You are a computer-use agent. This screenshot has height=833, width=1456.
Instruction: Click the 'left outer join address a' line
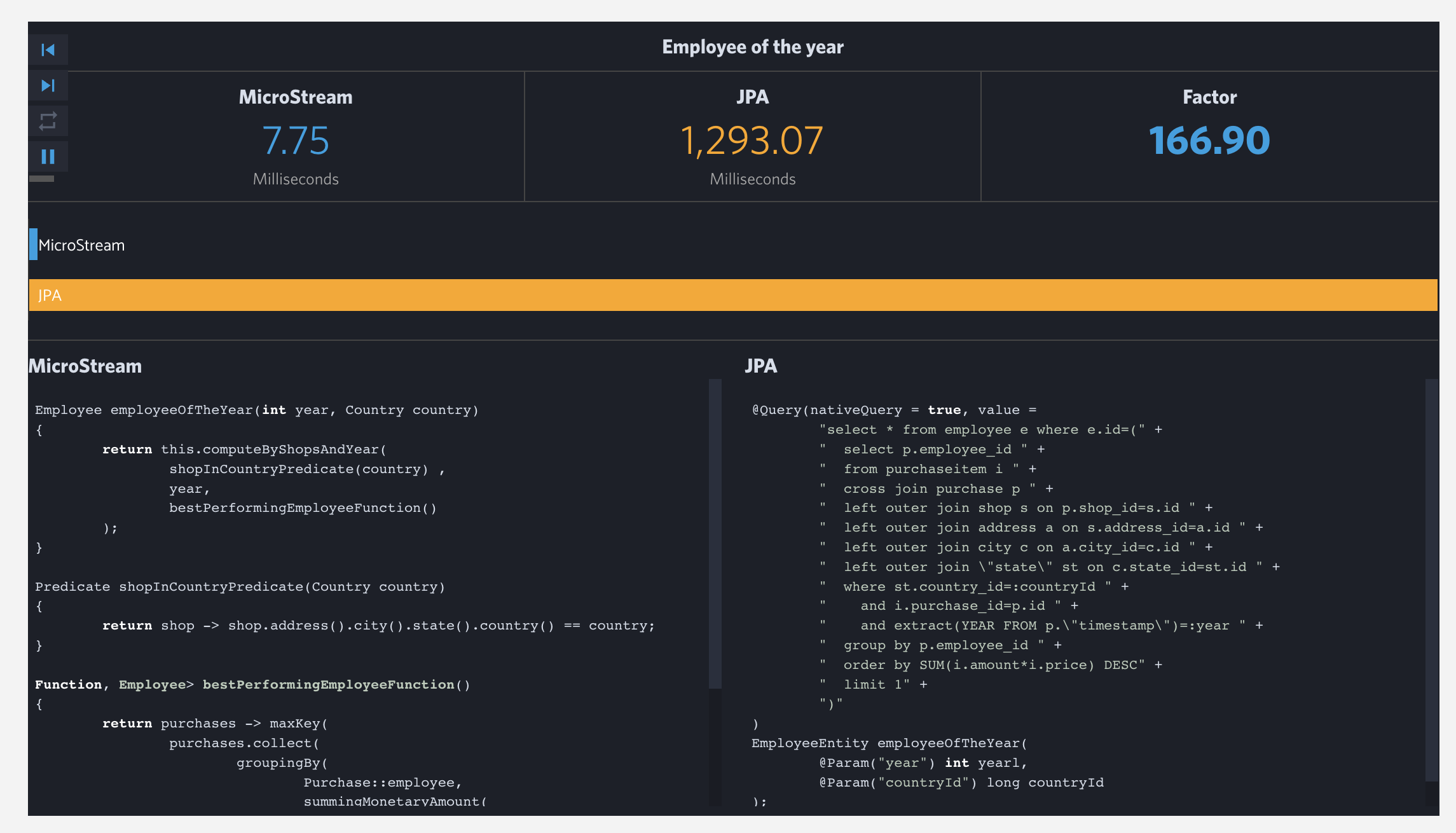point(1041,528)
